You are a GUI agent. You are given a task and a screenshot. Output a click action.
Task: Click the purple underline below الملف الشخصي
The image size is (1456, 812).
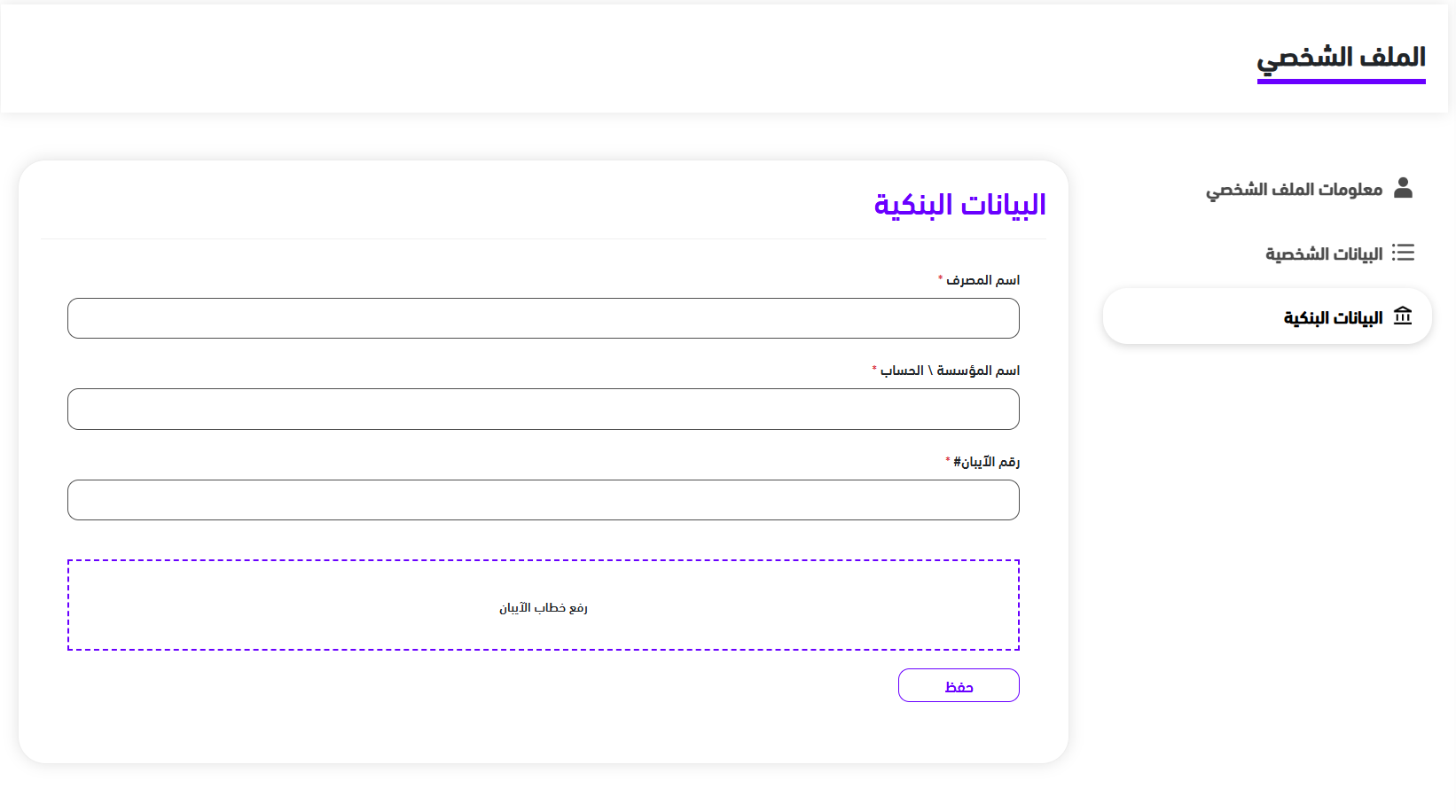(1341, 82)
